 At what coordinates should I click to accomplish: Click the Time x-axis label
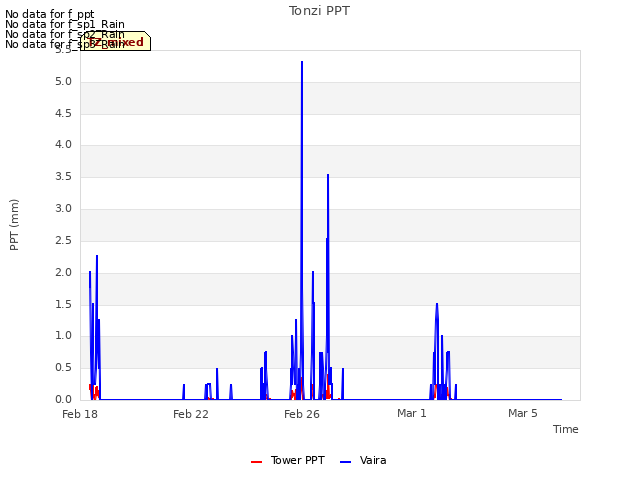(565, 429)
